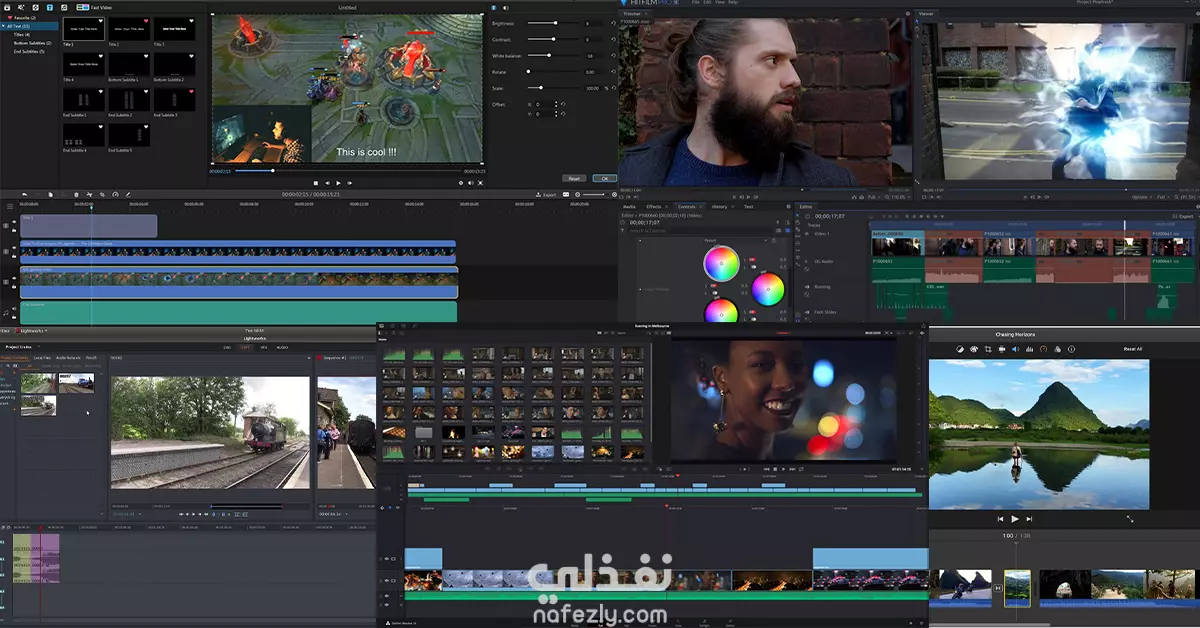Open the File menu in HitFilm

pyautogui.click(x=695, y=2)
